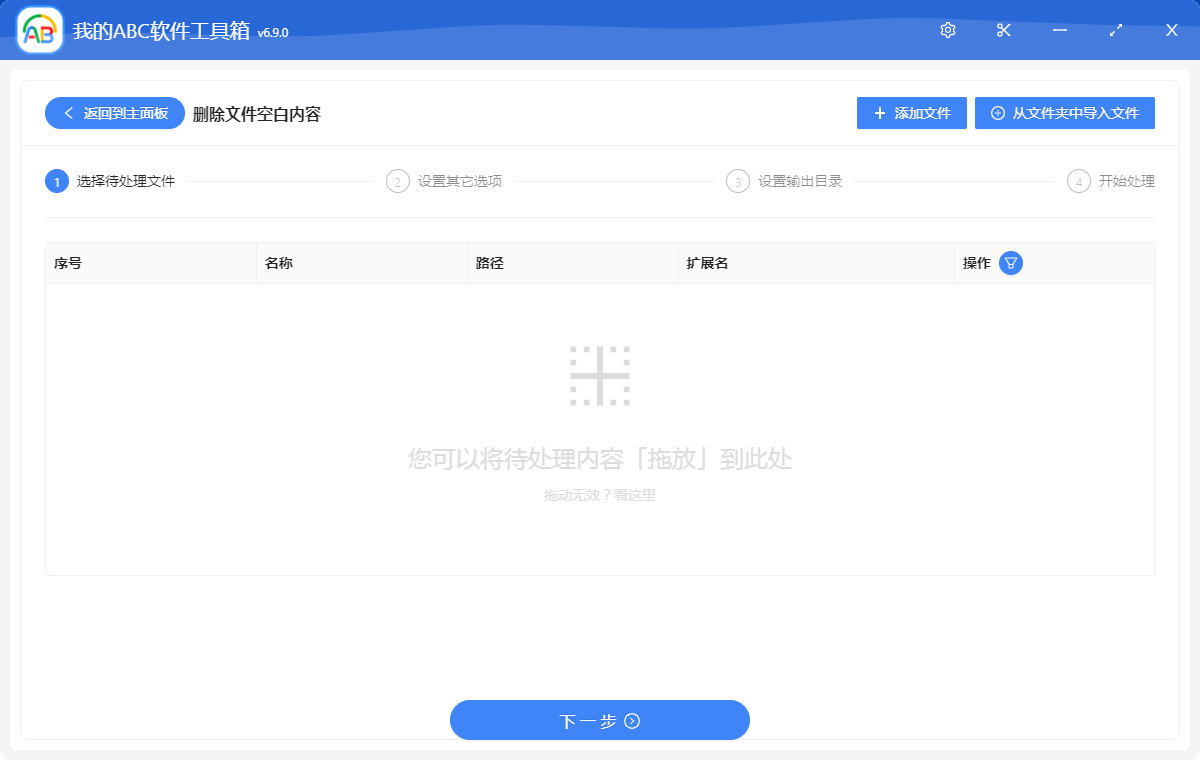This screenshot has height=760, width=1200.
Task: Click 返回到主面板 to go back
Action: tap(113, 113)
